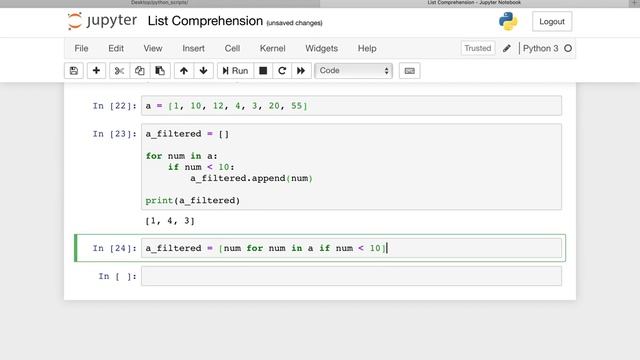Click into cell 24 list comprehension code
Screen dimensions: 640x360
pyautogui.click(x=351, y=248)
